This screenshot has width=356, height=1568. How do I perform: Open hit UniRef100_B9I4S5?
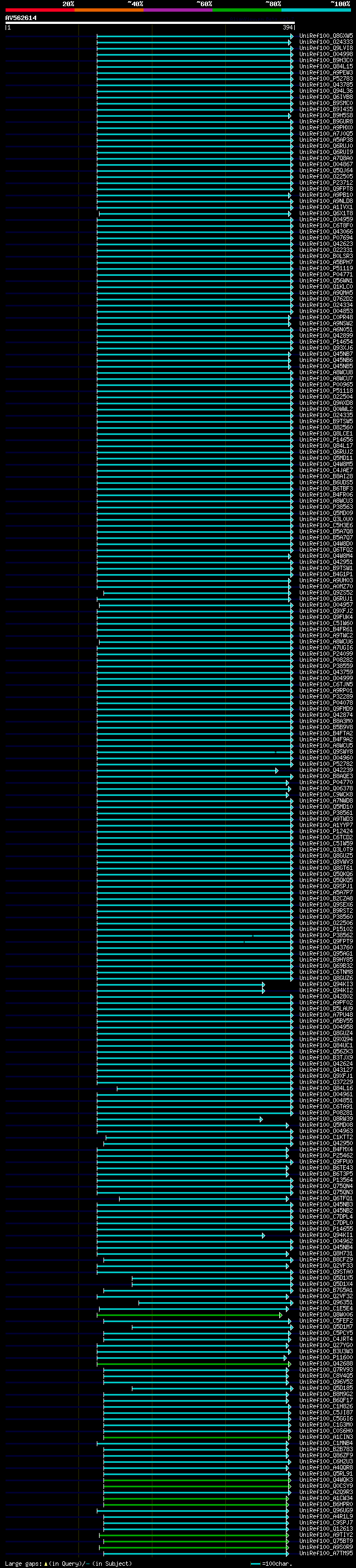(325, 110)
